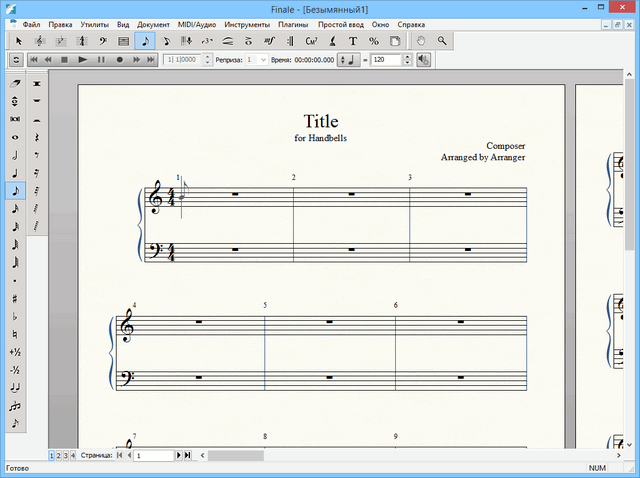Click the Resize percent tool
The image size is (640, 478).
click(373, 41)
